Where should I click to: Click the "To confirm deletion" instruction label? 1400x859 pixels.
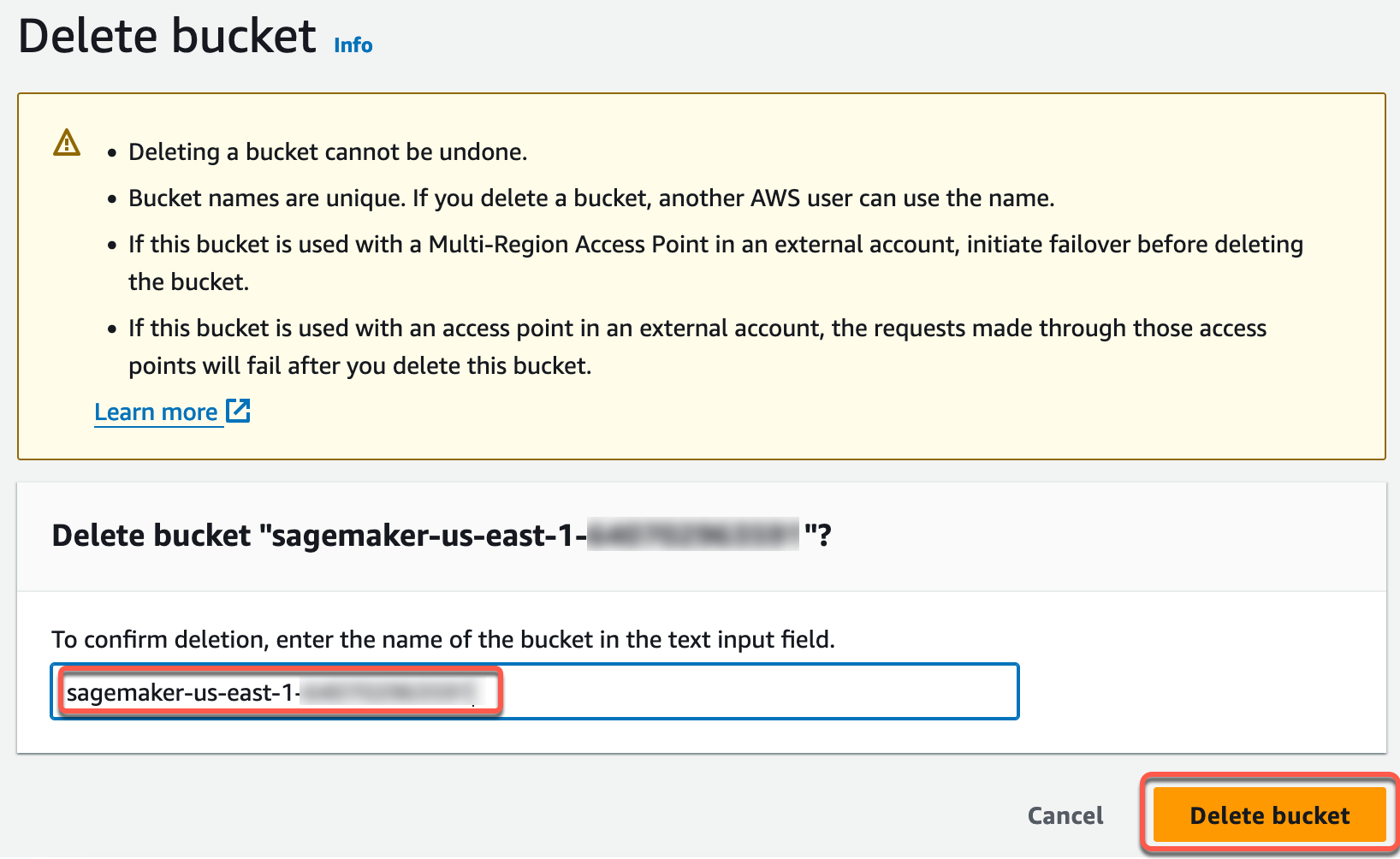442,639
